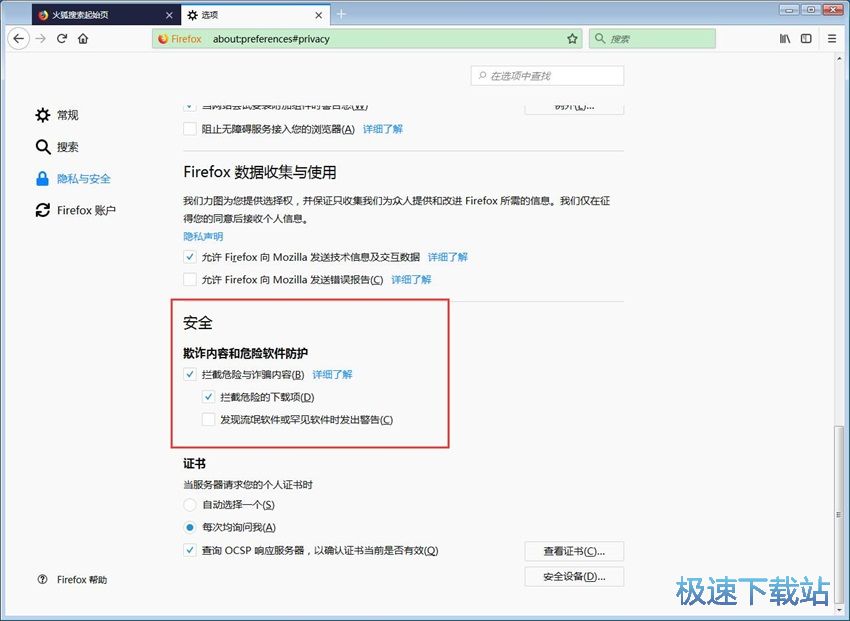Click the gear icon beside 常规
Viewport: 850px width, 621px height.
point(43,114)
